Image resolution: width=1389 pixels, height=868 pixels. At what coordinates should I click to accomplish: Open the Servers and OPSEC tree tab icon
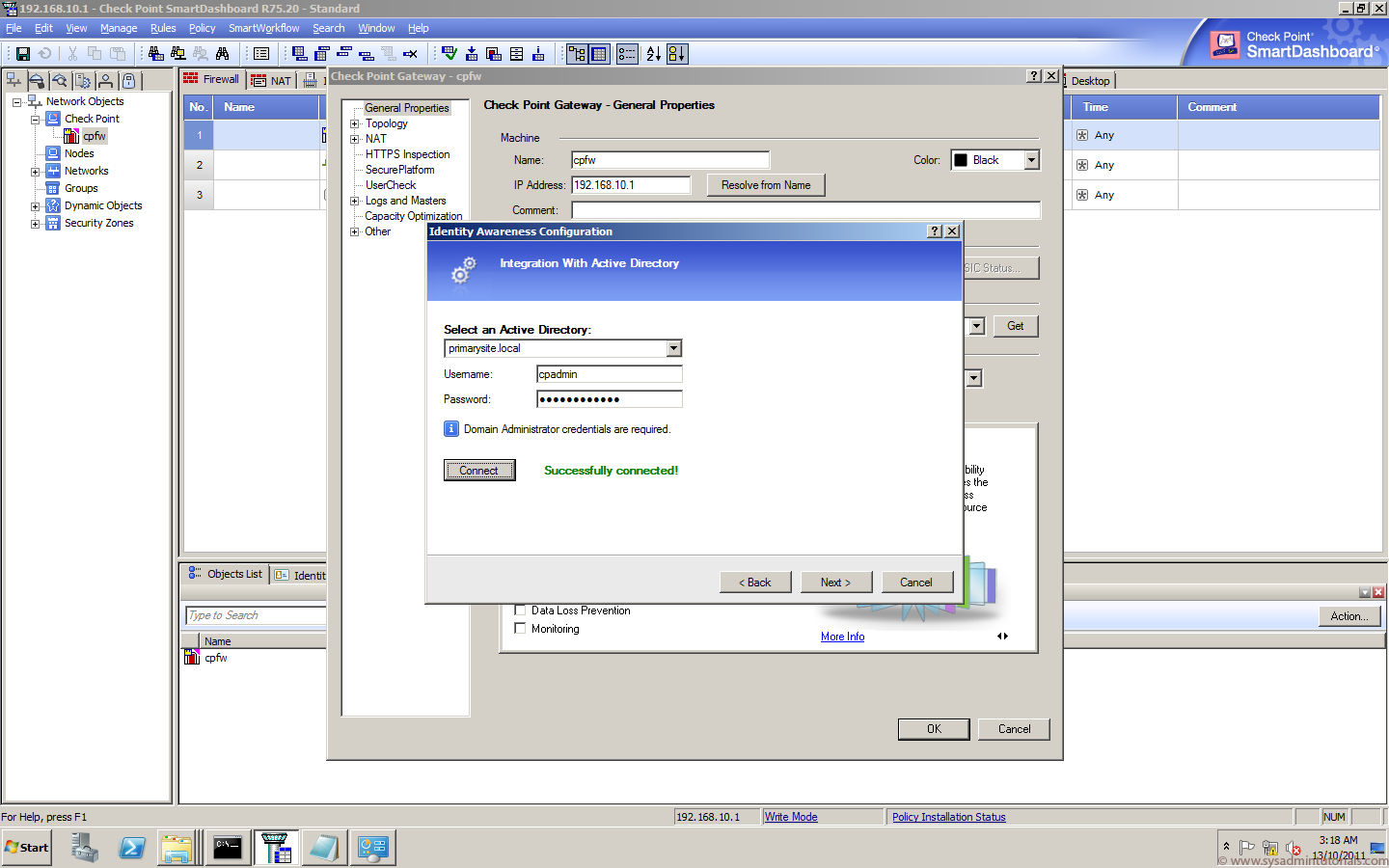[x=83, y=81]
